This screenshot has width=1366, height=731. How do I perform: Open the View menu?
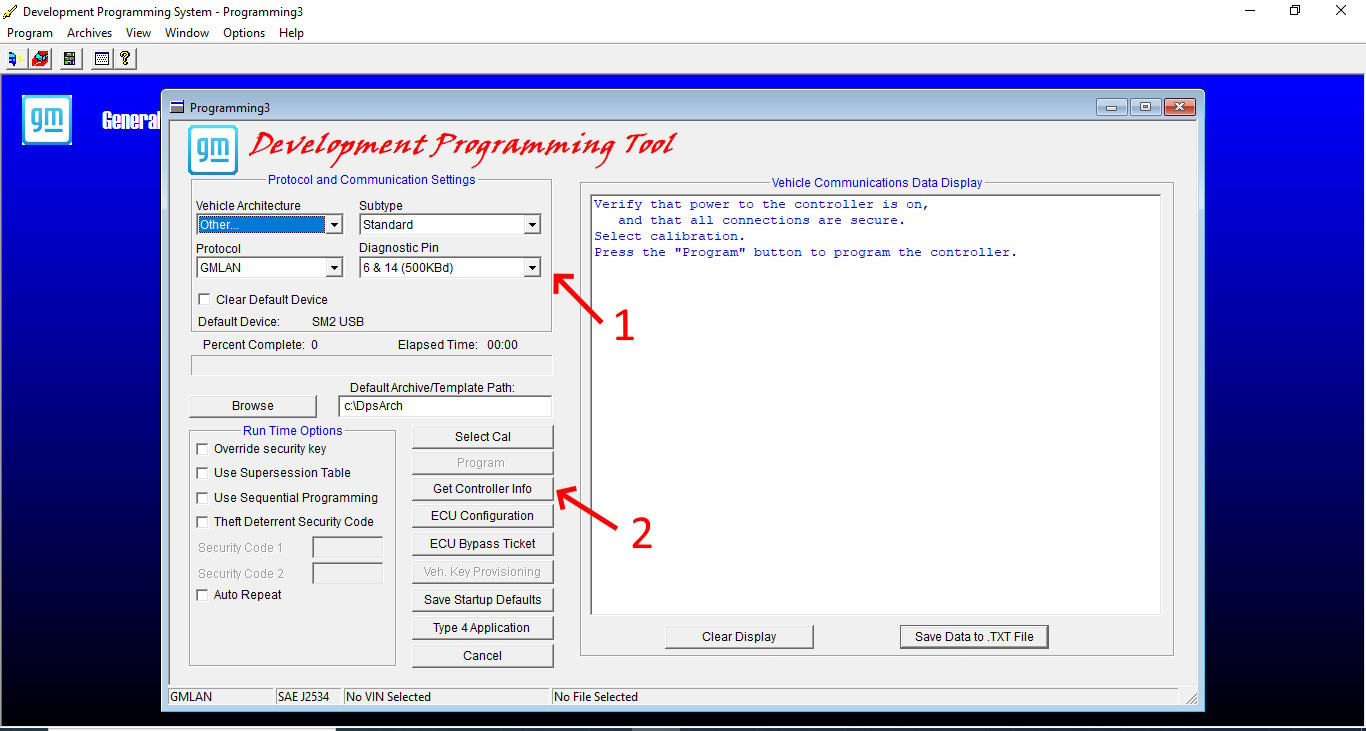pyautogui.click(x=139, y=33)
